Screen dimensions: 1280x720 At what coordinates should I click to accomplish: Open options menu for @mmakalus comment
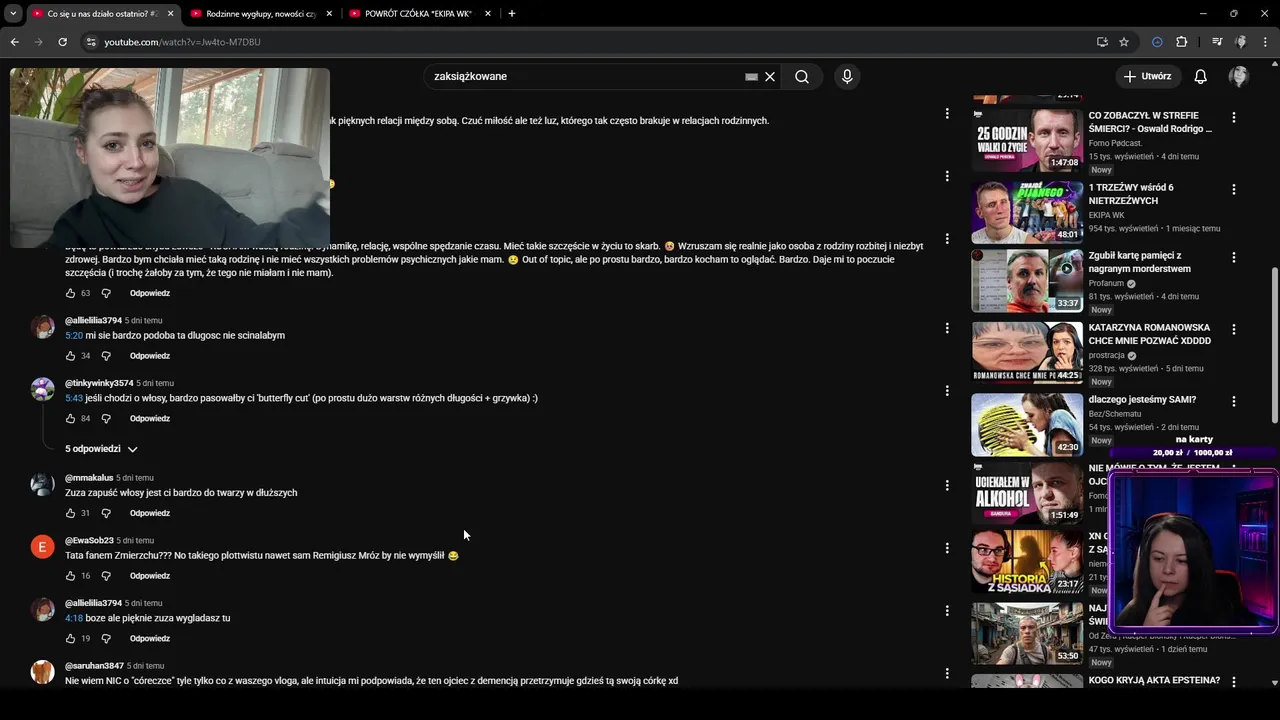click(x=947, y=485)
